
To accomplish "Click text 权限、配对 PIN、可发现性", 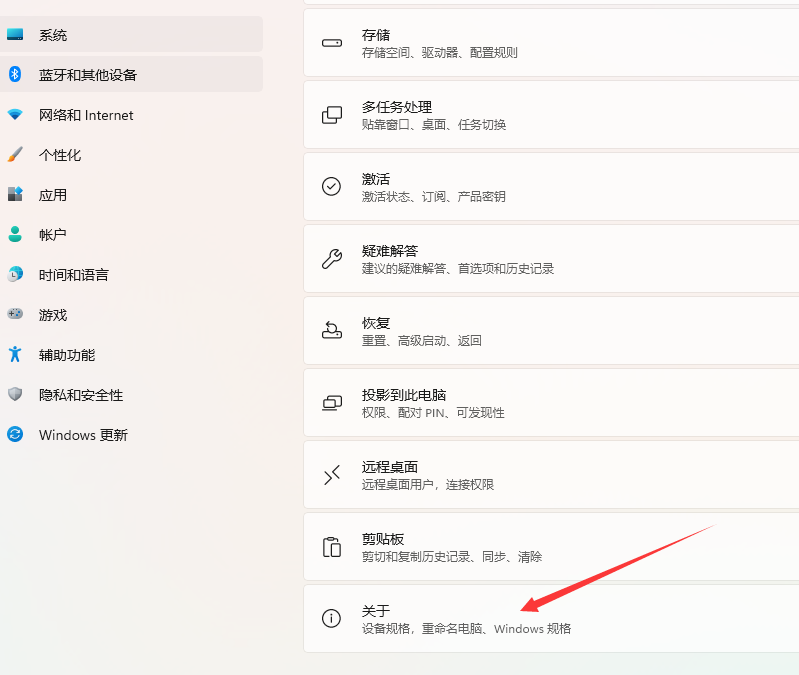I will click(433, 412).
